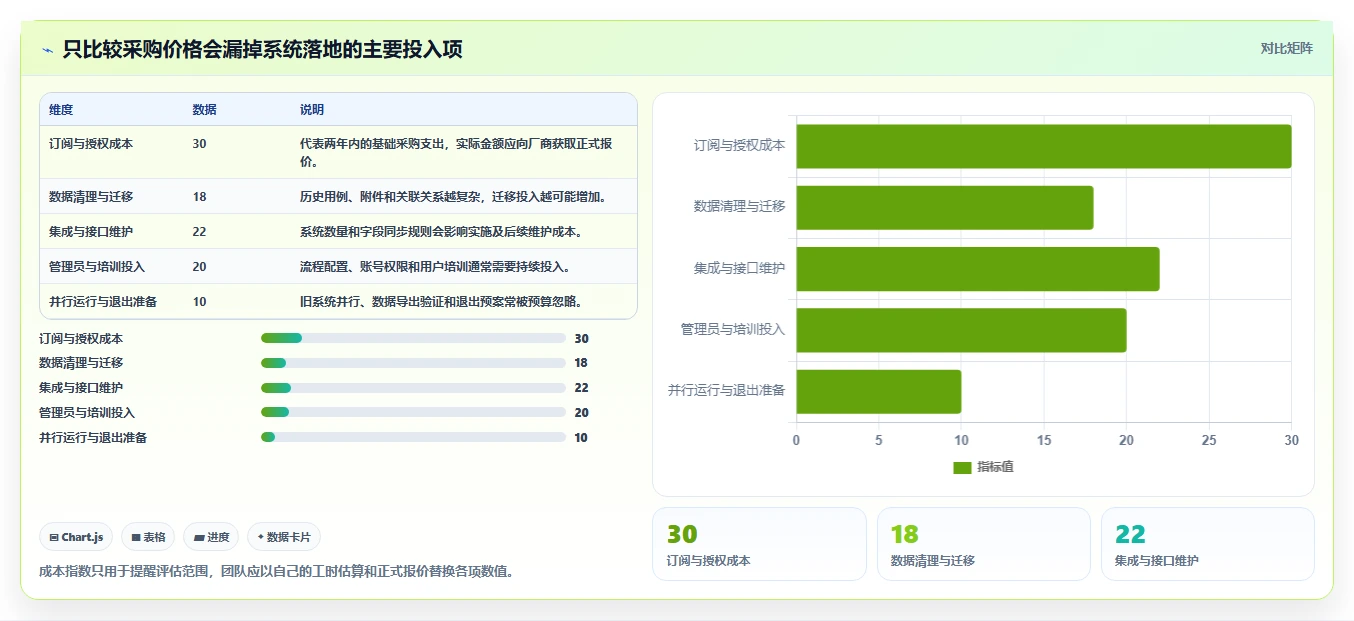Click the chart bar for 管理员与培训投入
The image size is (1354, 621).
tap(961, 330)
